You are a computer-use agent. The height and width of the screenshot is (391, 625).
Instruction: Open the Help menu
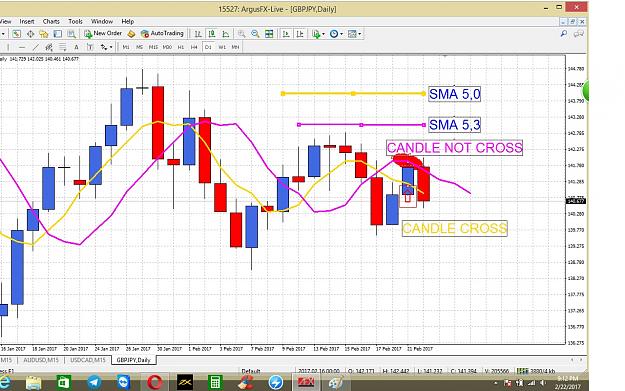coord(128,22)
